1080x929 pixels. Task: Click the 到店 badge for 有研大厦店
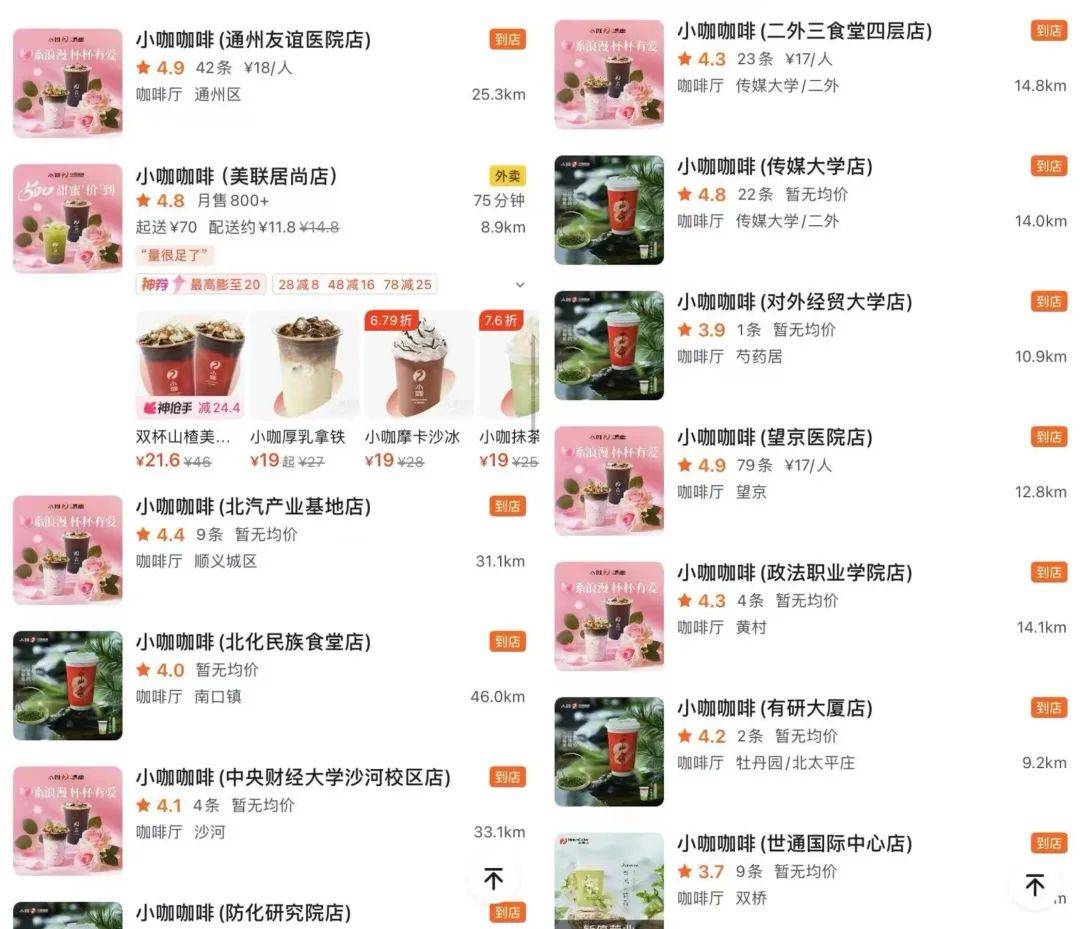(x=1049, y=707)
